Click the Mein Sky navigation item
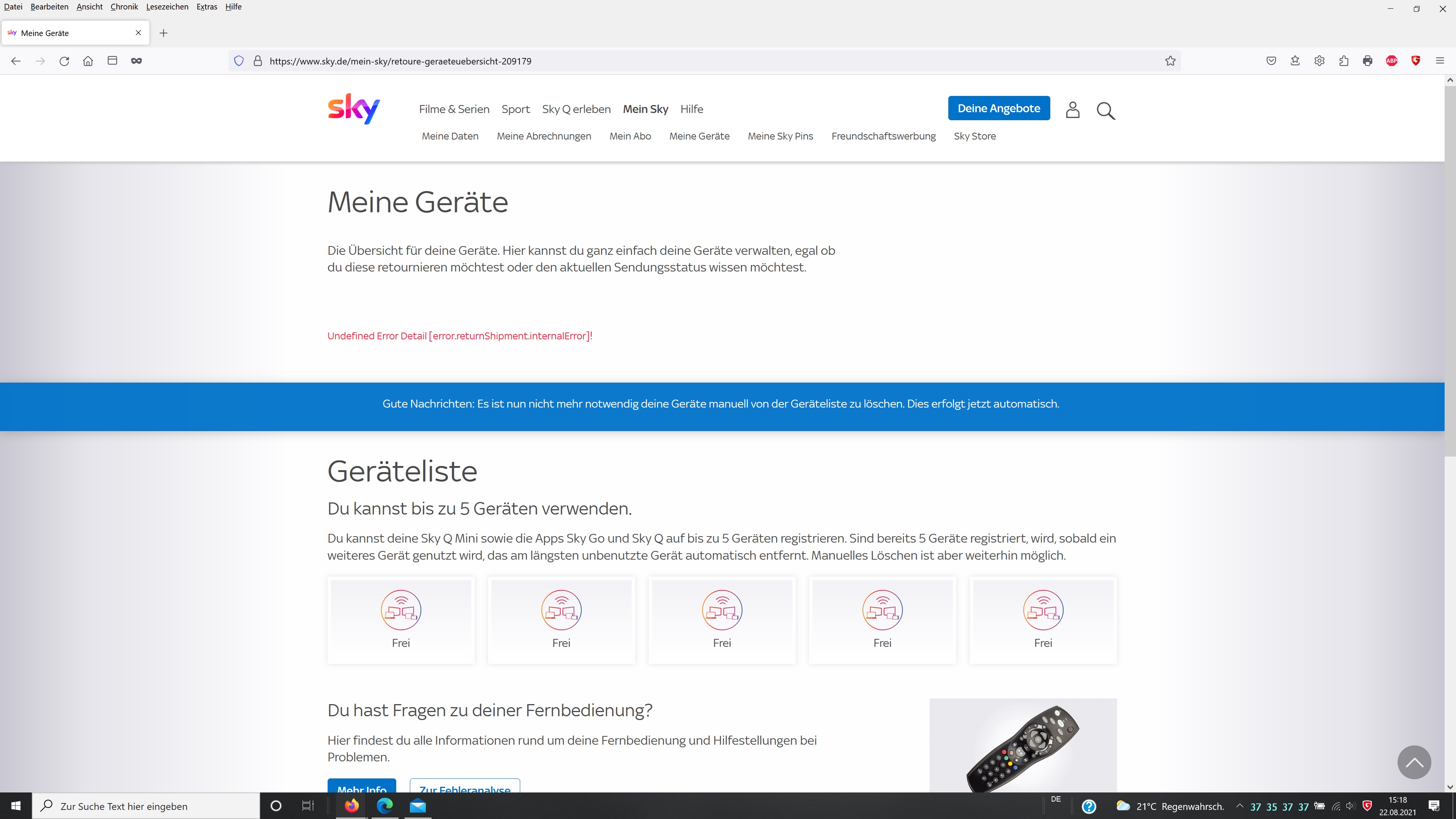The image size is (1456, 819). point(645,109)
